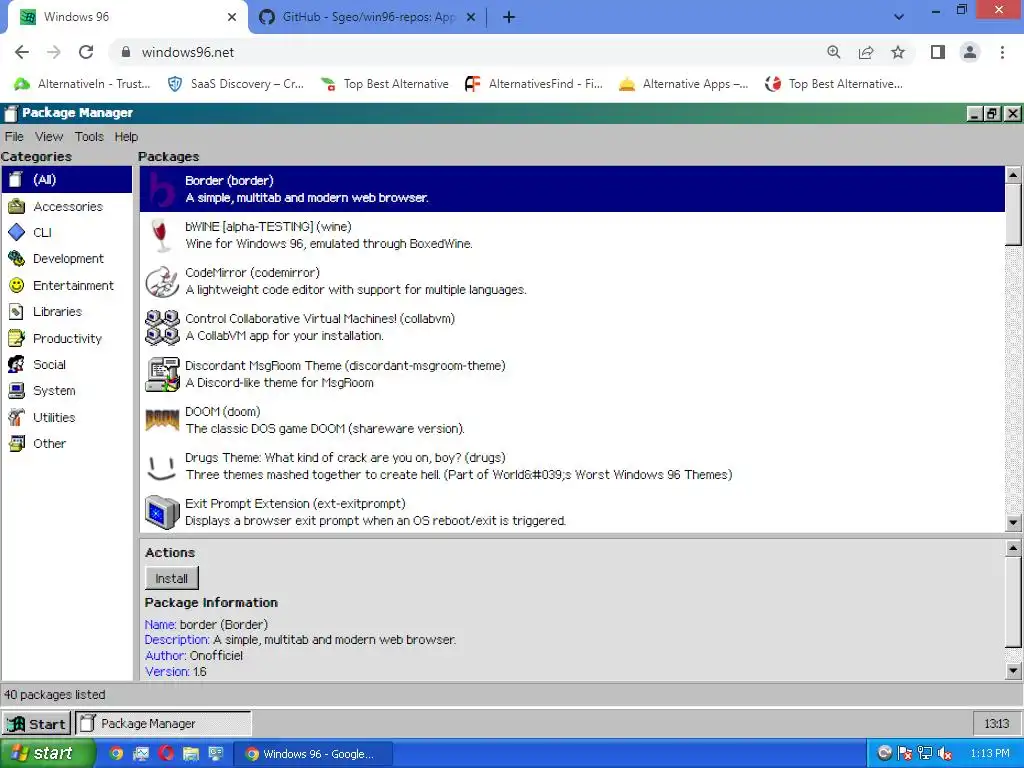This screenshot has height=768, width=1024.
Task: Click the bWINE wine glass package icon
Action: [x=161, y=235]
